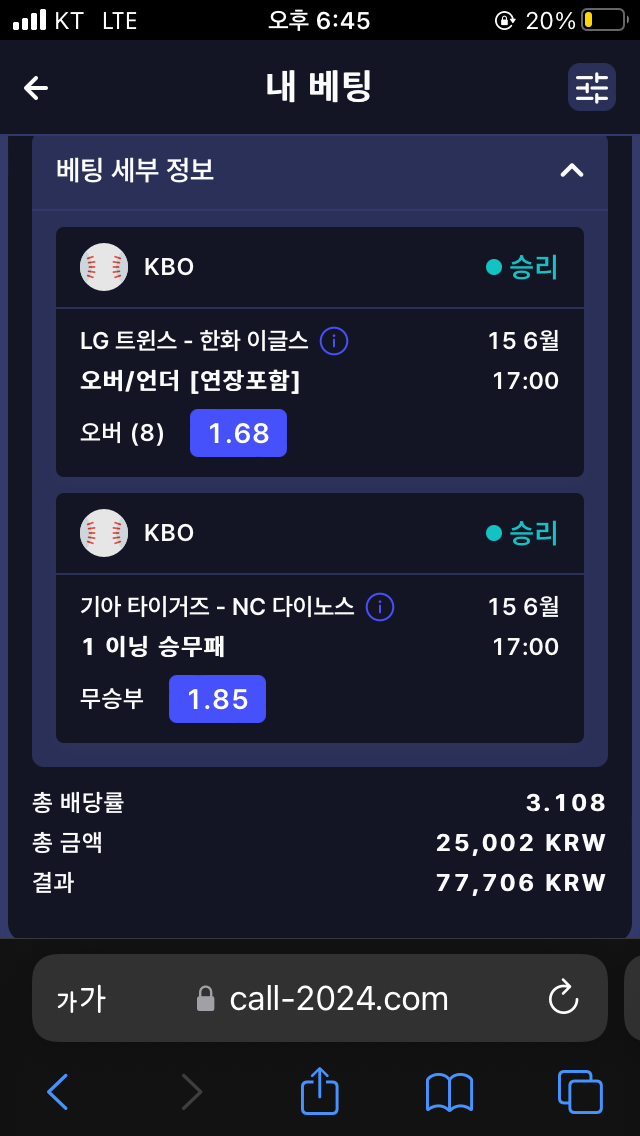Go back in Safari browser
This screenshot has width=640, height=1136.
coord(58,1092)
